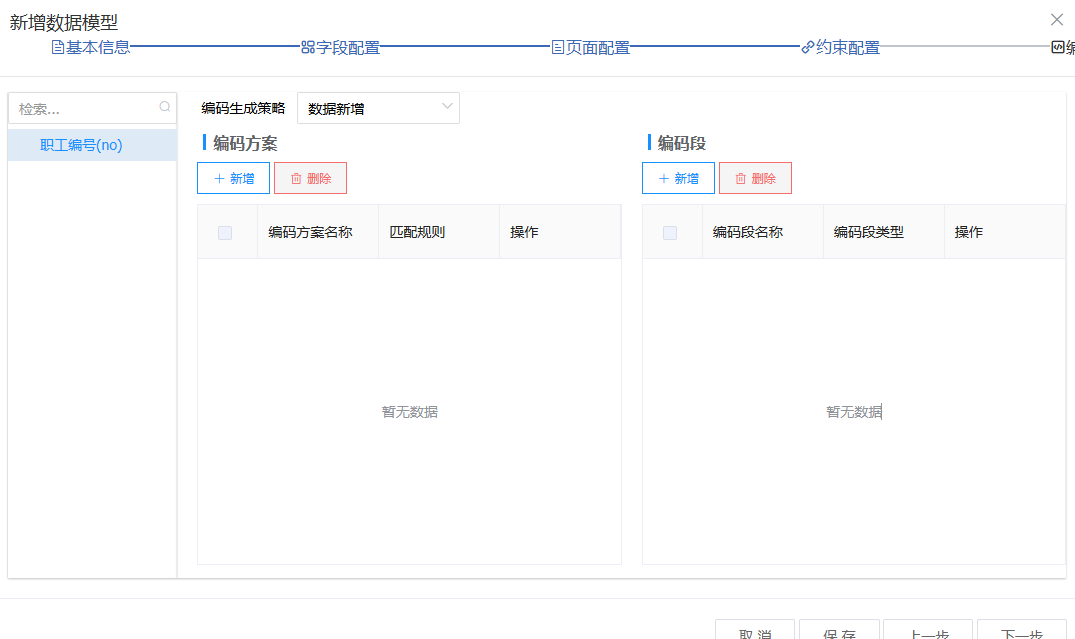Switch to 页面配置 step
This screenshot has width=1075, height=639.
tap(597, 47)
